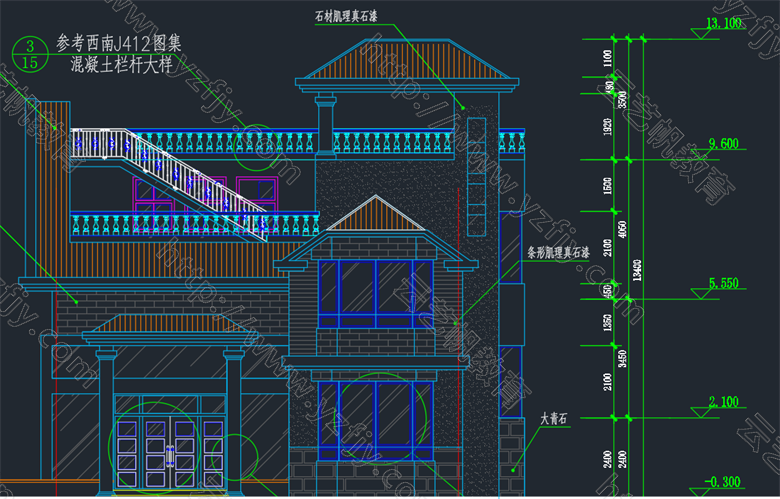Select the 石材肌理真石漆 annotation
Screen dimensions: 780x499
pos(346,16)
